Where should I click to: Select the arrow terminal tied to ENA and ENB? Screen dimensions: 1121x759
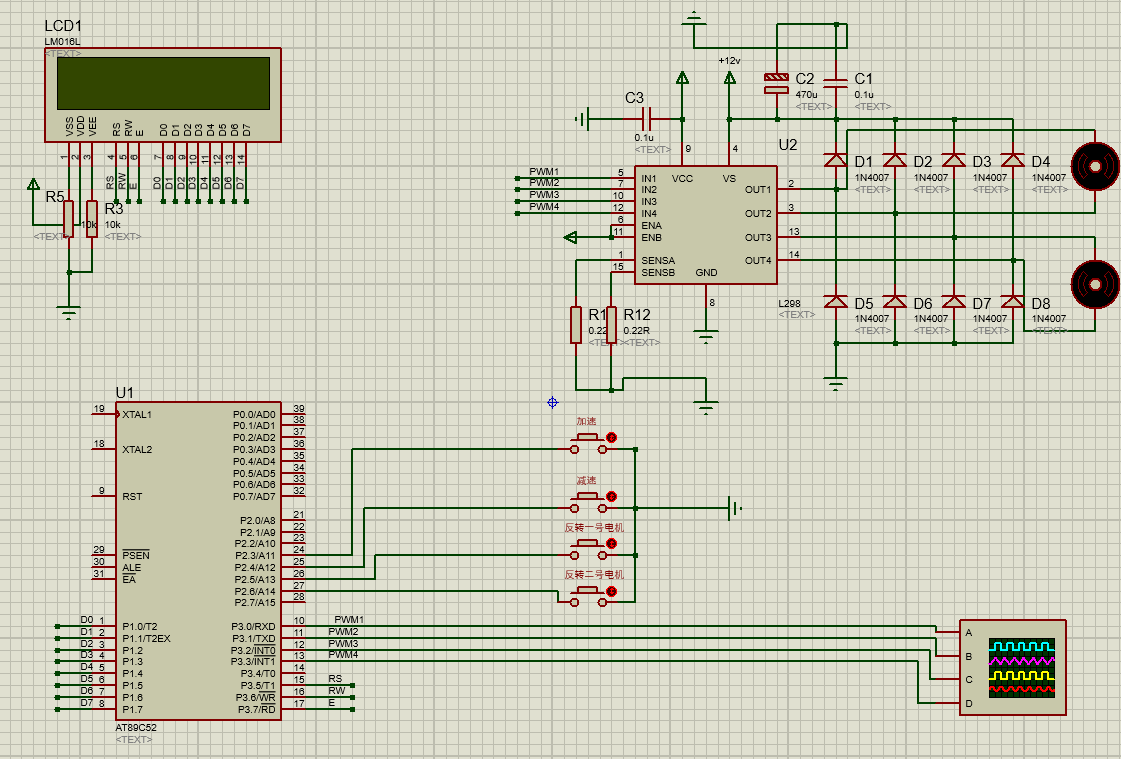pyautogui.click(x=571, y=237)
